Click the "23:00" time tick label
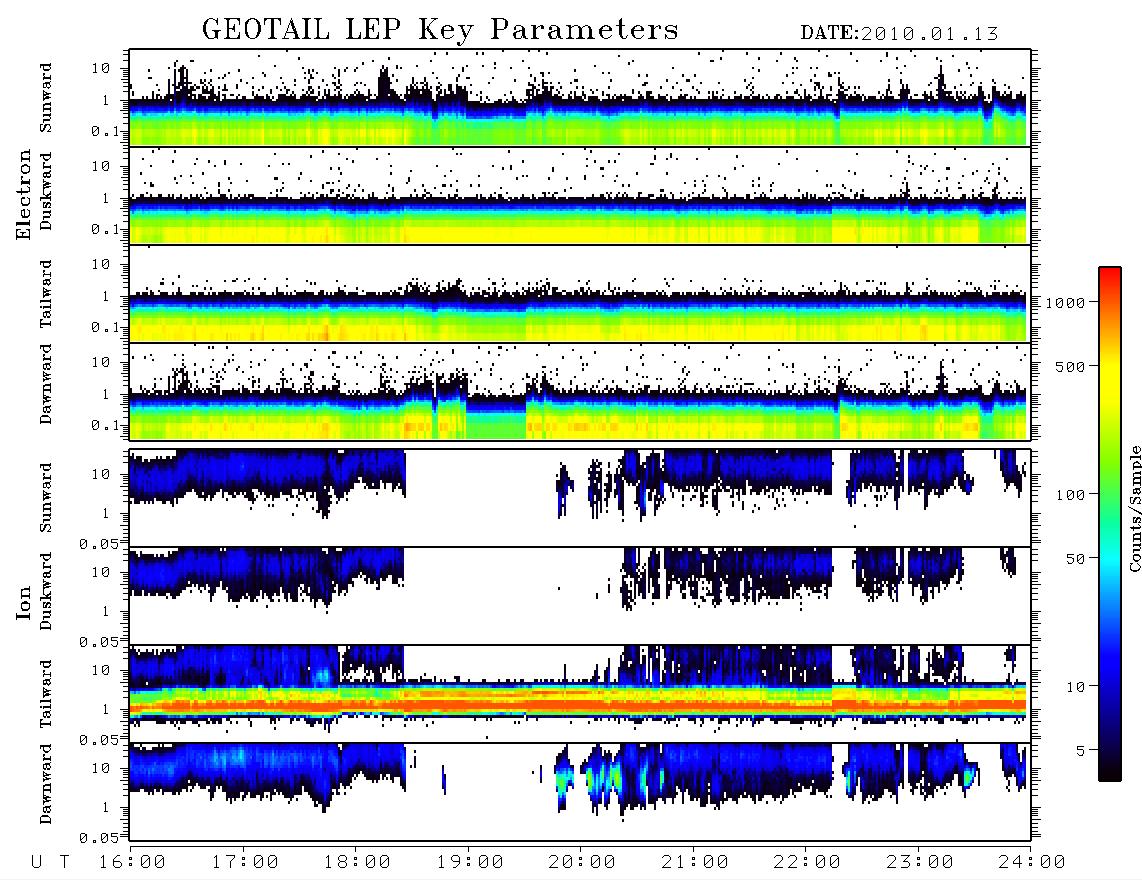1142x880 pixels. (x=920, y=863)
